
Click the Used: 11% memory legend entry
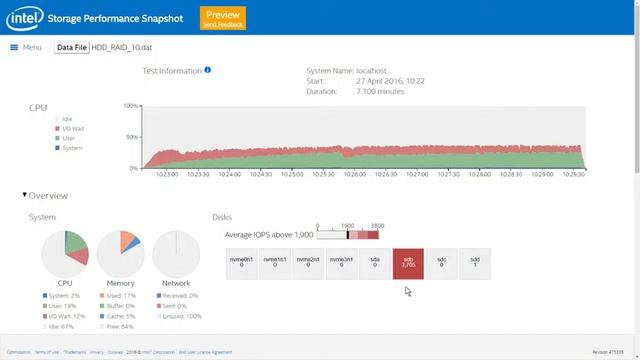pos(118,296)
